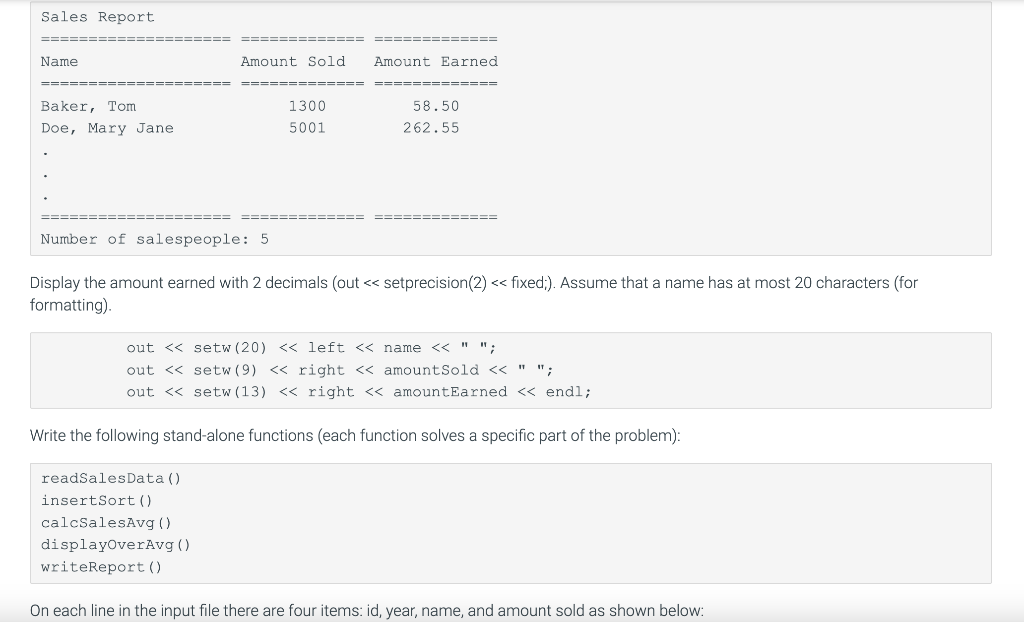Click the writeReport() function name

[102, 567]
